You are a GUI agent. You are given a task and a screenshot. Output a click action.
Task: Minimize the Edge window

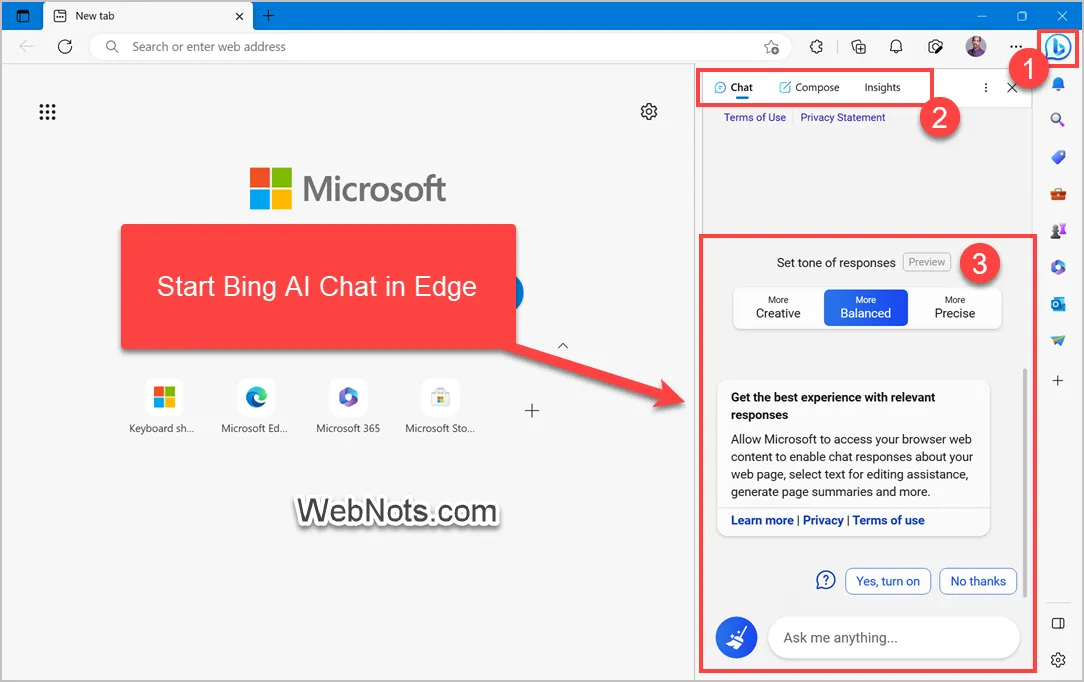(982, 16)
